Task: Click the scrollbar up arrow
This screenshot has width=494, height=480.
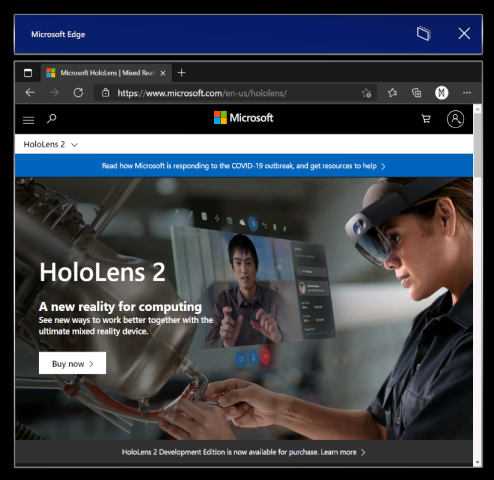Action: (x=477, y=109)
